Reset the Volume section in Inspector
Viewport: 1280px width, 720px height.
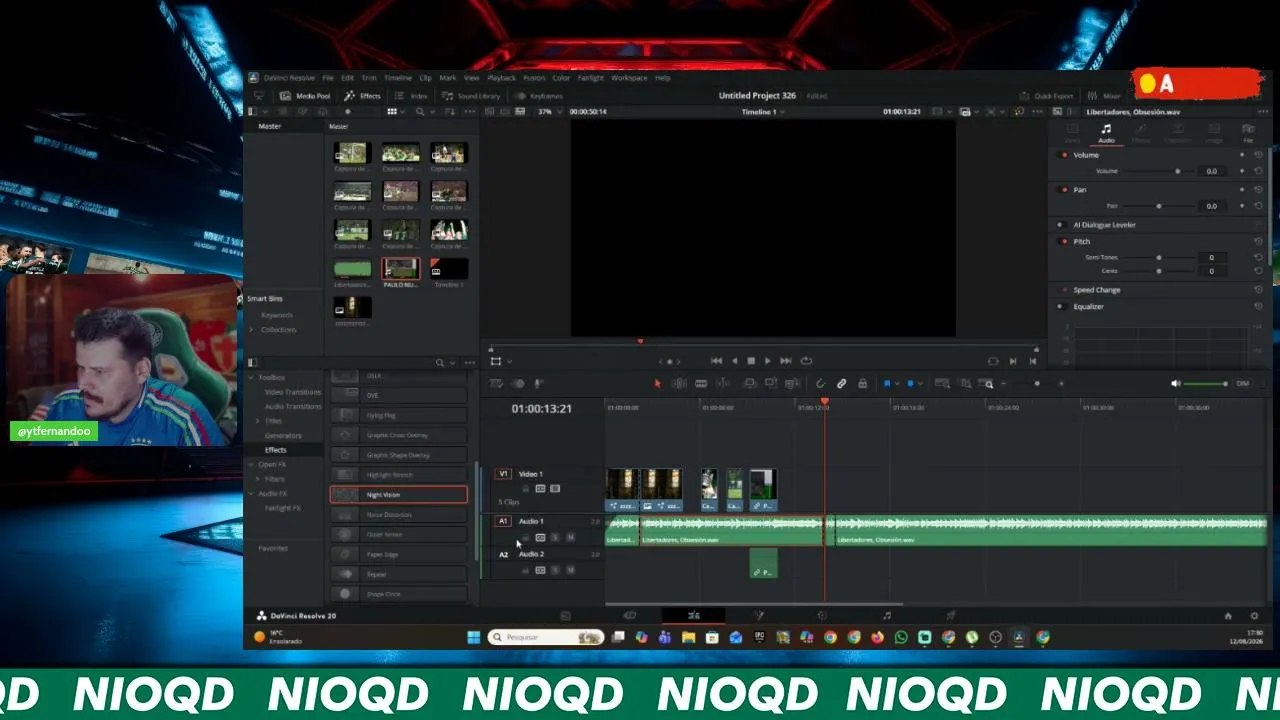point(1258,155)
